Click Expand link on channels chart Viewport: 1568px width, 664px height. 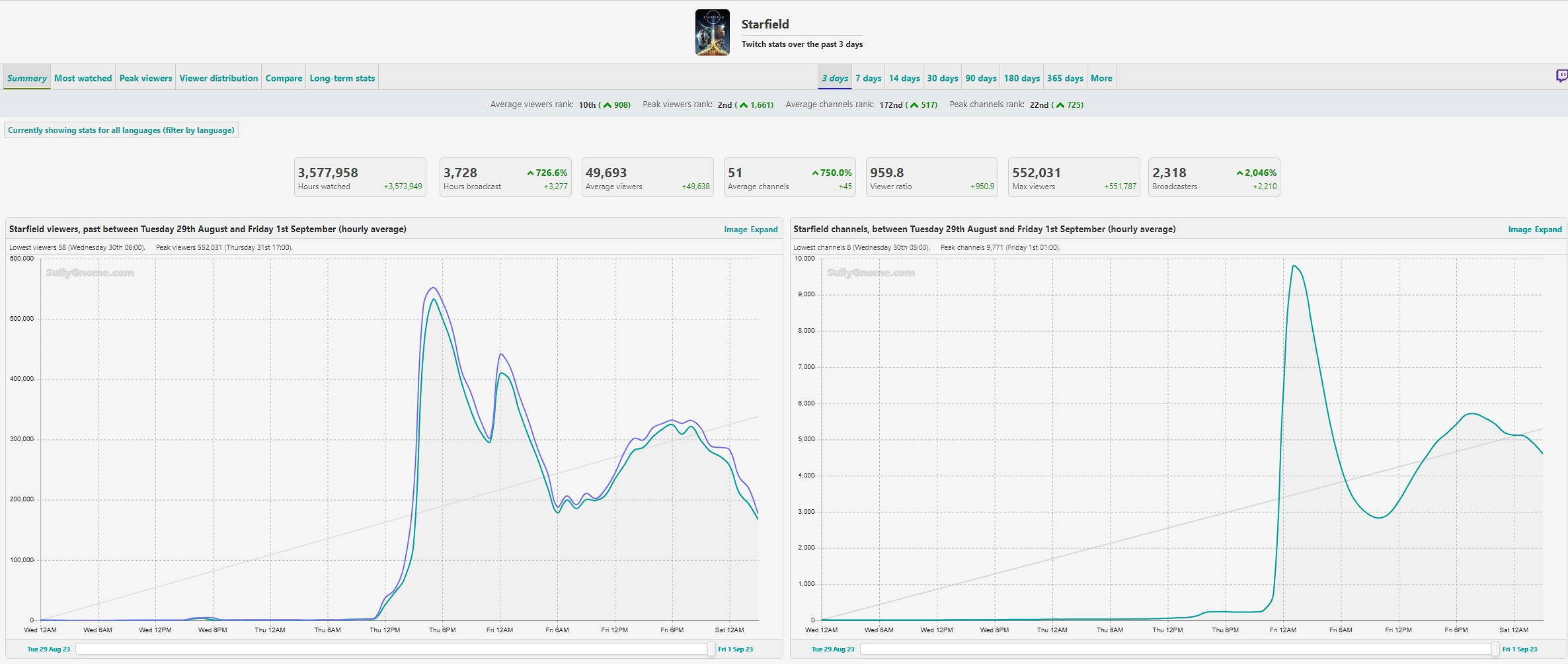[1548, 229]
